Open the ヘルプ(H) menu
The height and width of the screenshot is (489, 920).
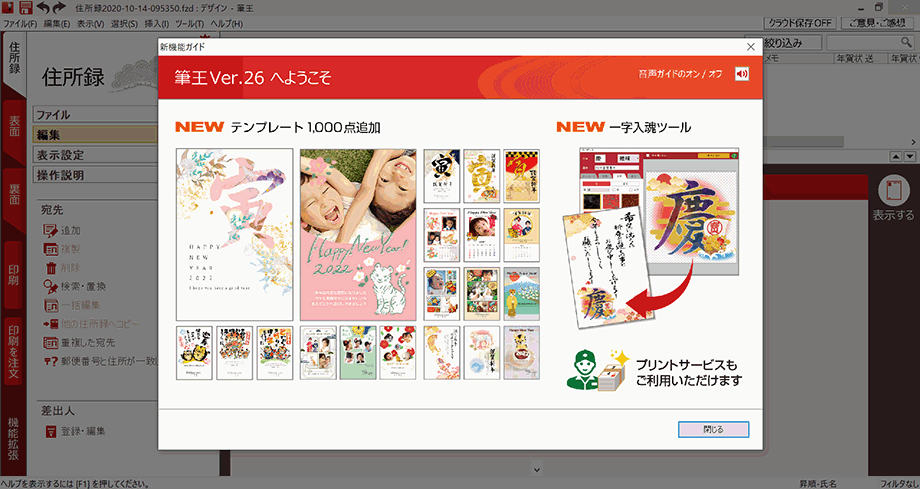(x=226, y=23)
